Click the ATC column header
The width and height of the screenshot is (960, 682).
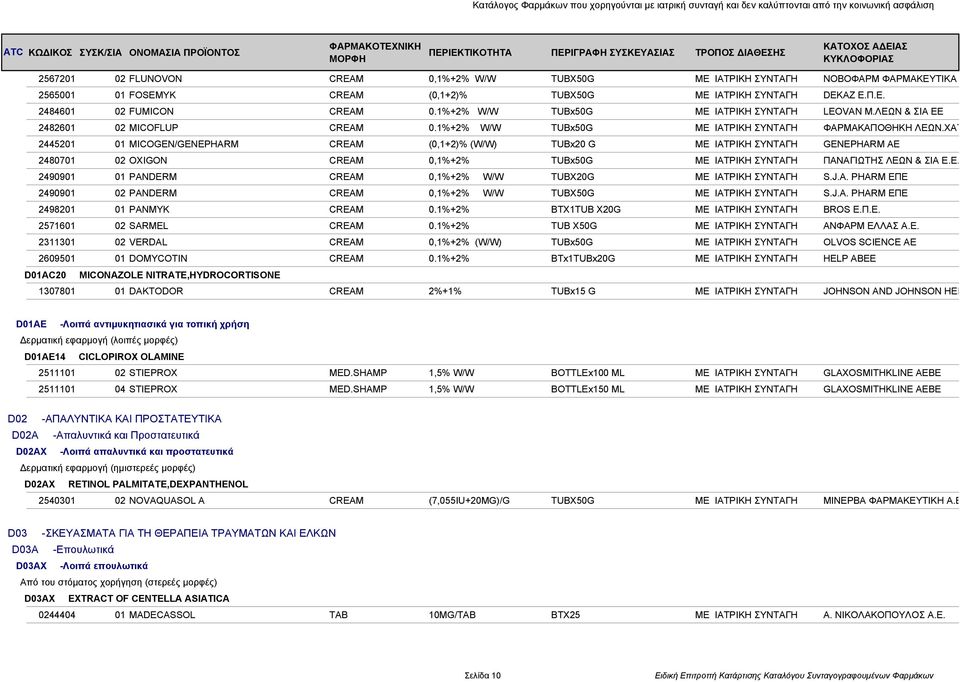click(x=13, y=52)
